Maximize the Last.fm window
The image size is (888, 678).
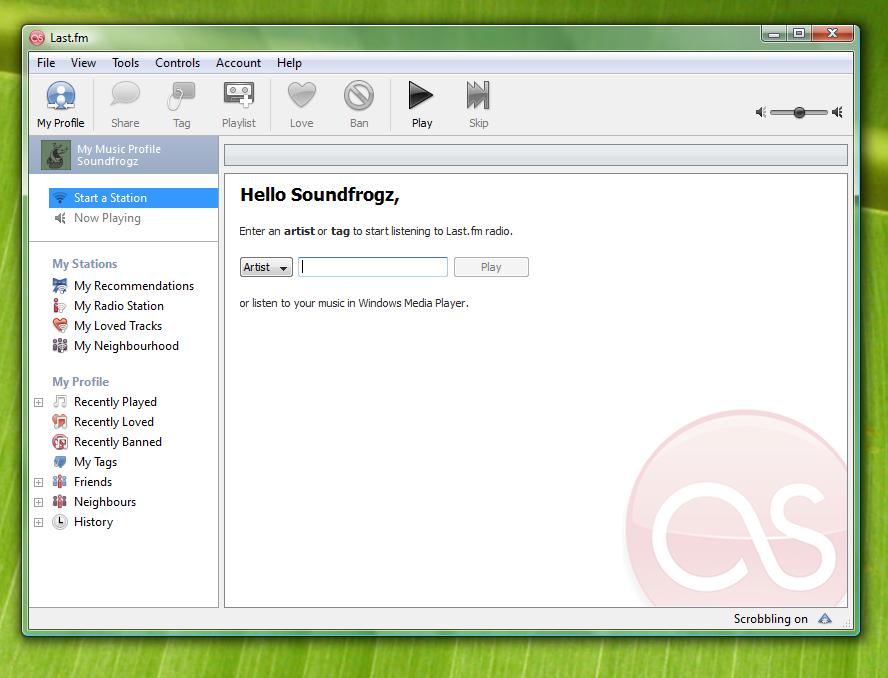pos(799,33)
